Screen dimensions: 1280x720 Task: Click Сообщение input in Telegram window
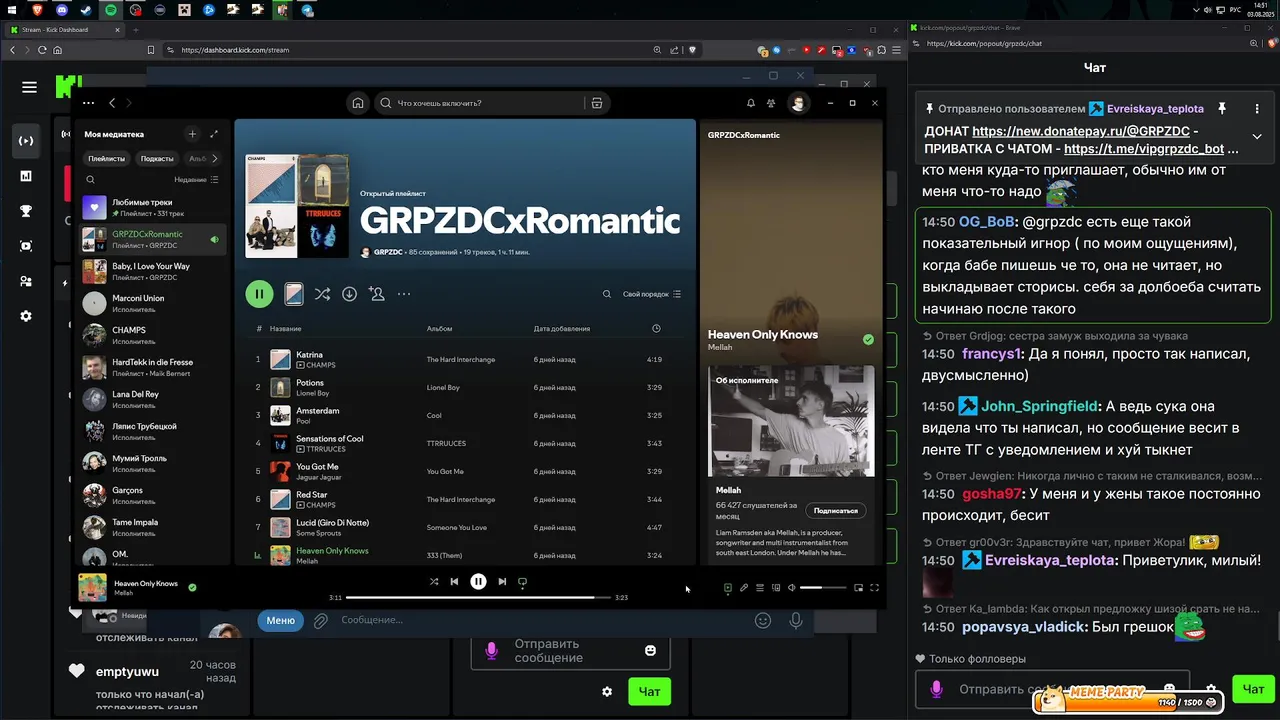540,620
